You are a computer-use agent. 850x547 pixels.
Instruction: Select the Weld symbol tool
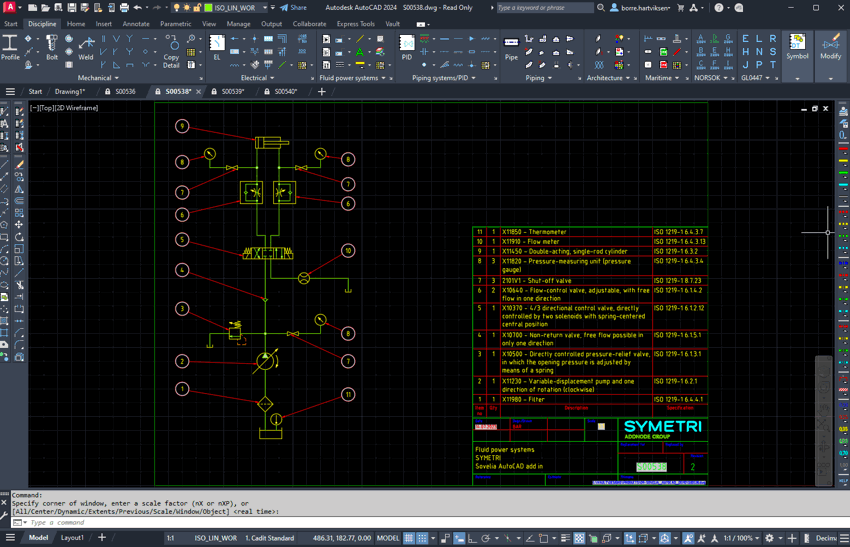coord(87,47)
